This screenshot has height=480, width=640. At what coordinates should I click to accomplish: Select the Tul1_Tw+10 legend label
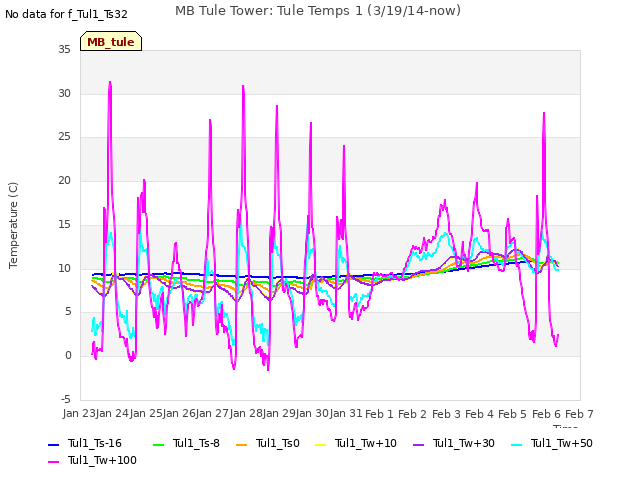click(366, 443)
